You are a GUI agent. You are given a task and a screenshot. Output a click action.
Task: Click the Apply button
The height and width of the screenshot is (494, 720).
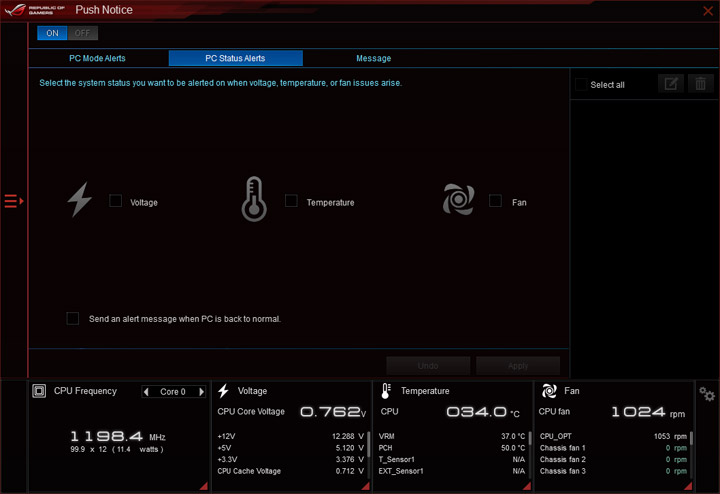[x=518, y=366]
